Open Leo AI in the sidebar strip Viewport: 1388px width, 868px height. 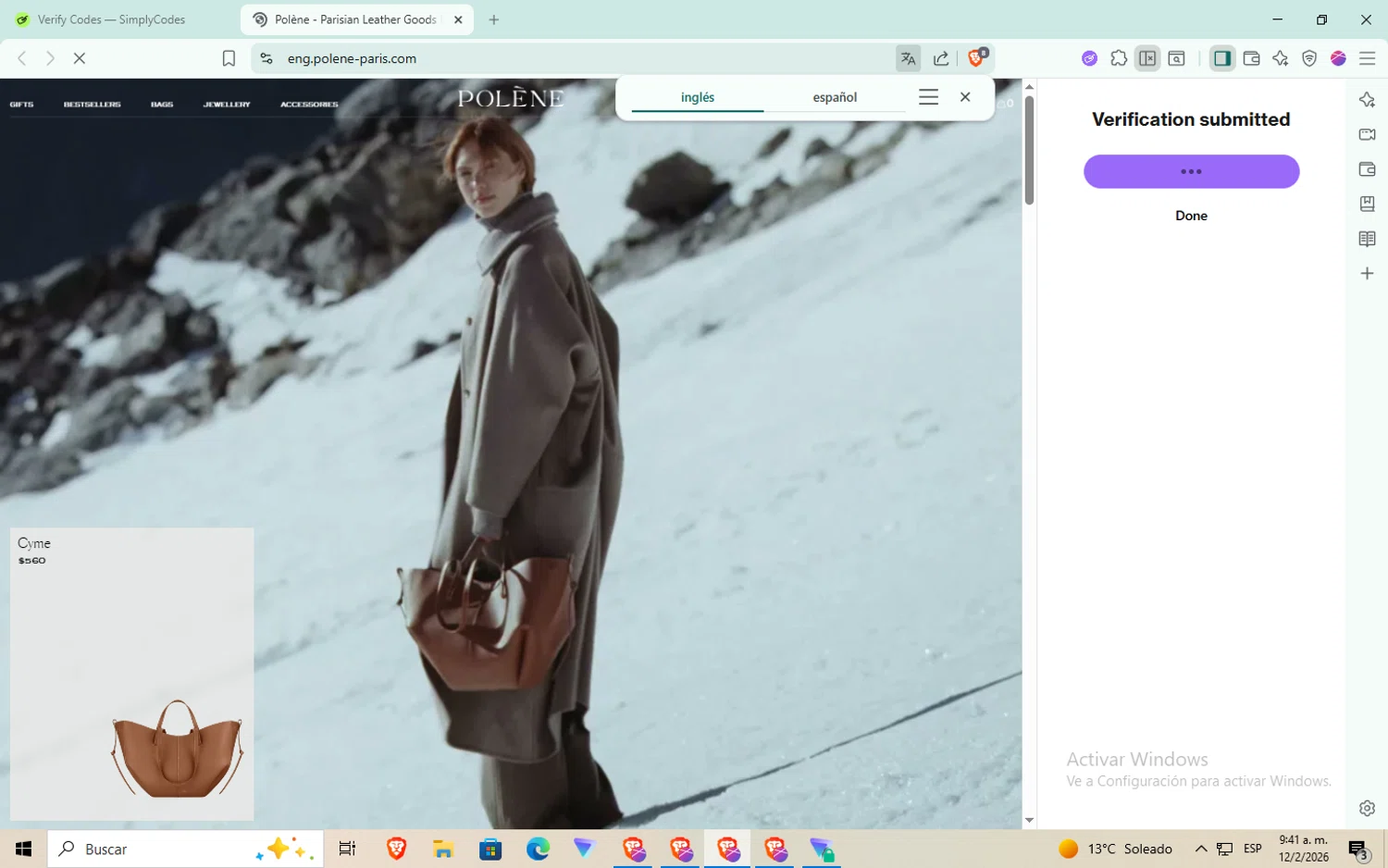tap(1367, 100)
